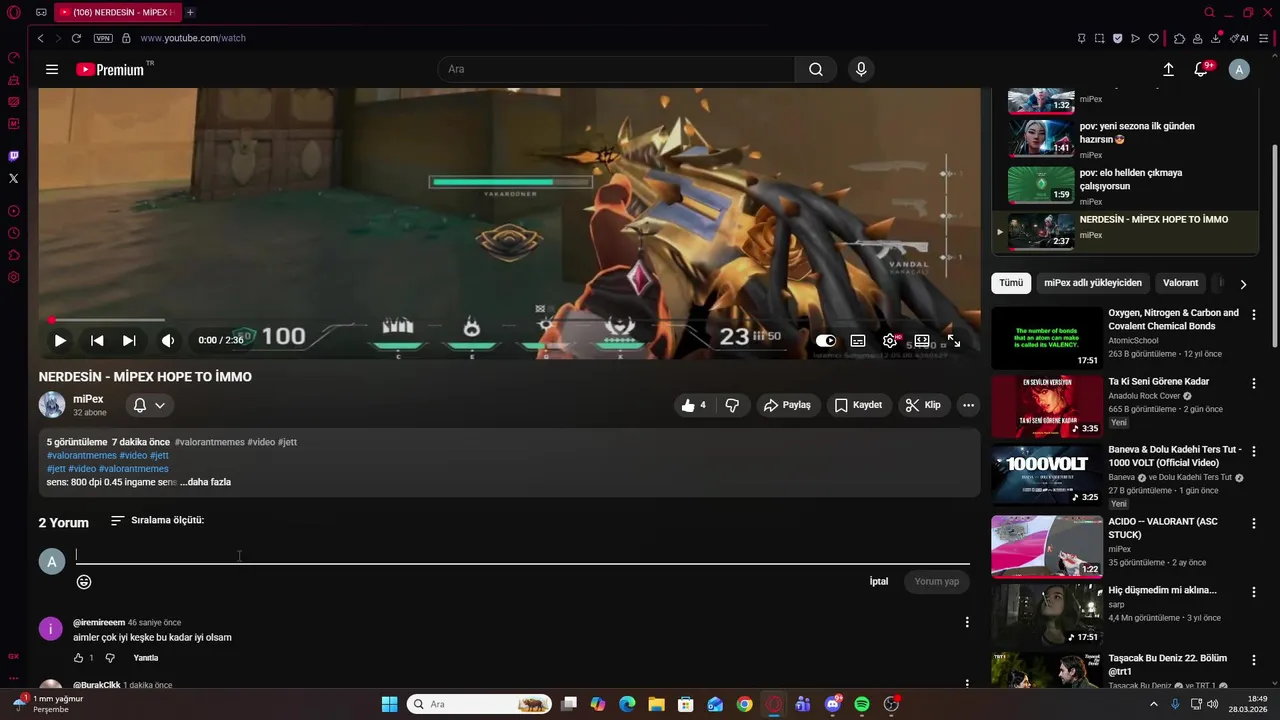The image size is (1280, 720).
Task: Open Spotify from the taskbar
Action: point(862,704)
